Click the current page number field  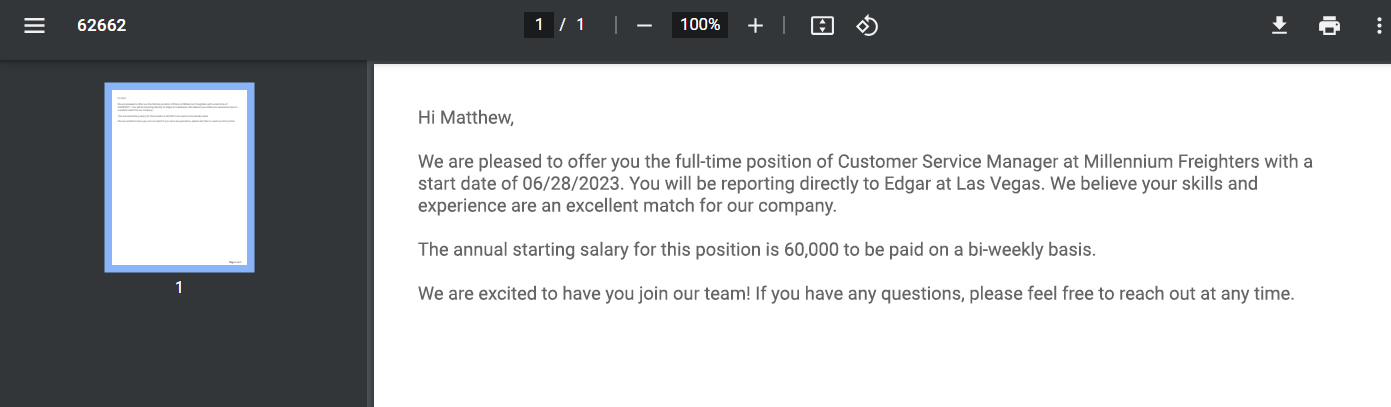pyautogui.click(x=538, y=25)
